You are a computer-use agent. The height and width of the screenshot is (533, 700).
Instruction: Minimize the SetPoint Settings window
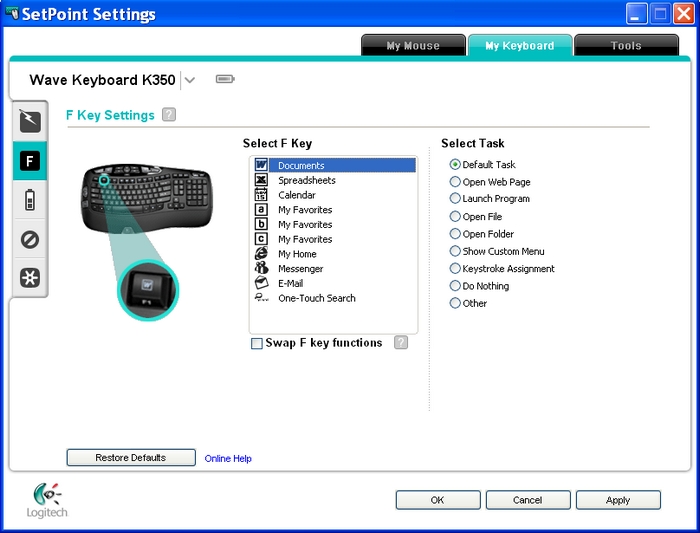point(636,13)
